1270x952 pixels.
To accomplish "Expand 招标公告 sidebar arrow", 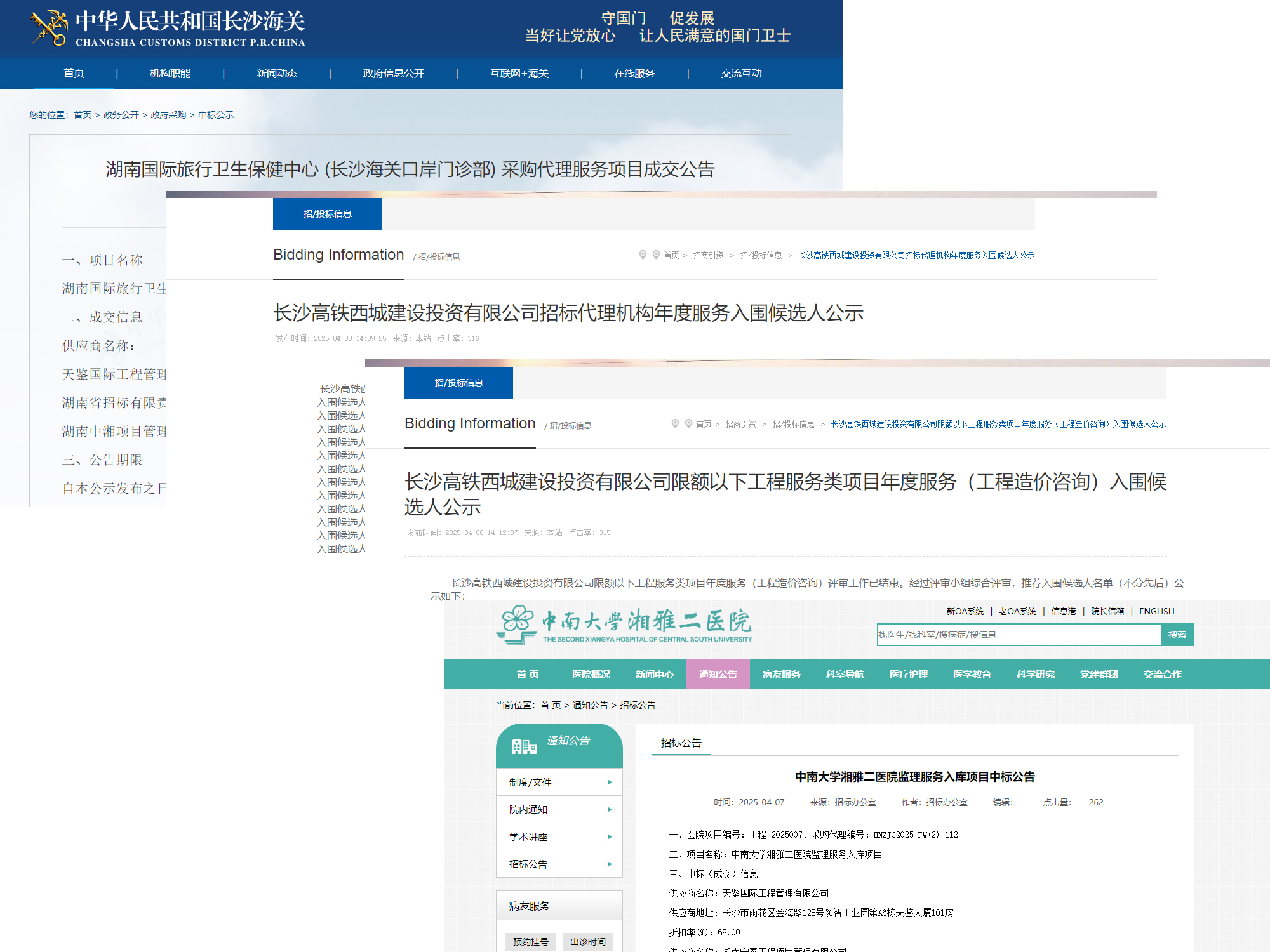I will (610, 864).
